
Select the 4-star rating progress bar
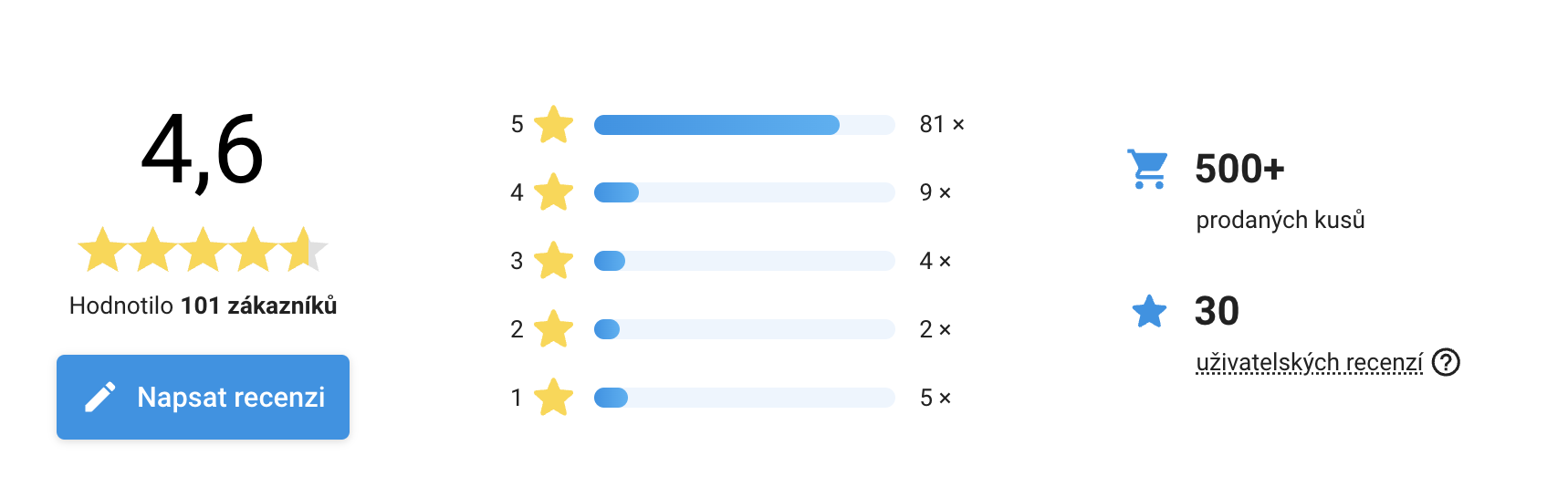[x=744, y=192]
